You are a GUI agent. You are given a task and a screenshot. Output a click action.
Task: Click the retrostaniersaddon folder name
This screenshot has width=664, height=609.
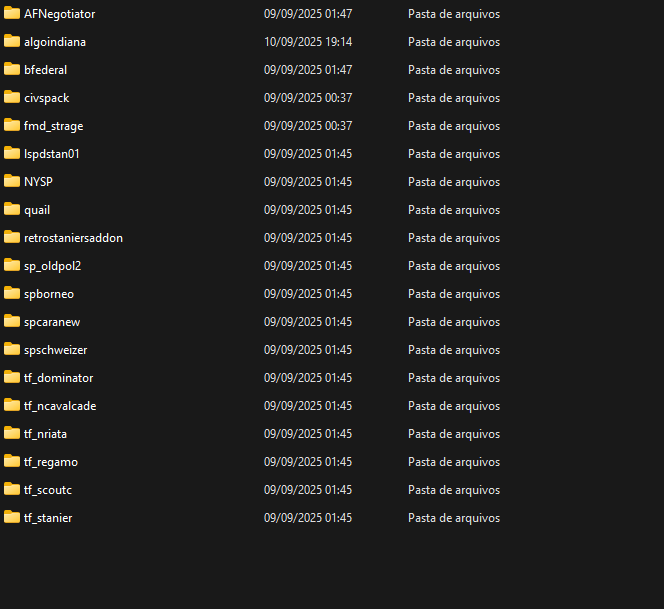tap(73, 238)
